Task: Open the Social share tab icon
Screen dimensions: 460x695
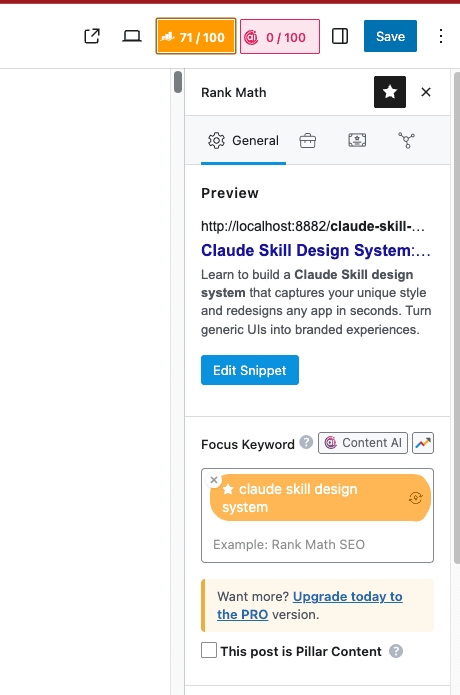Action: click(406, 141)
